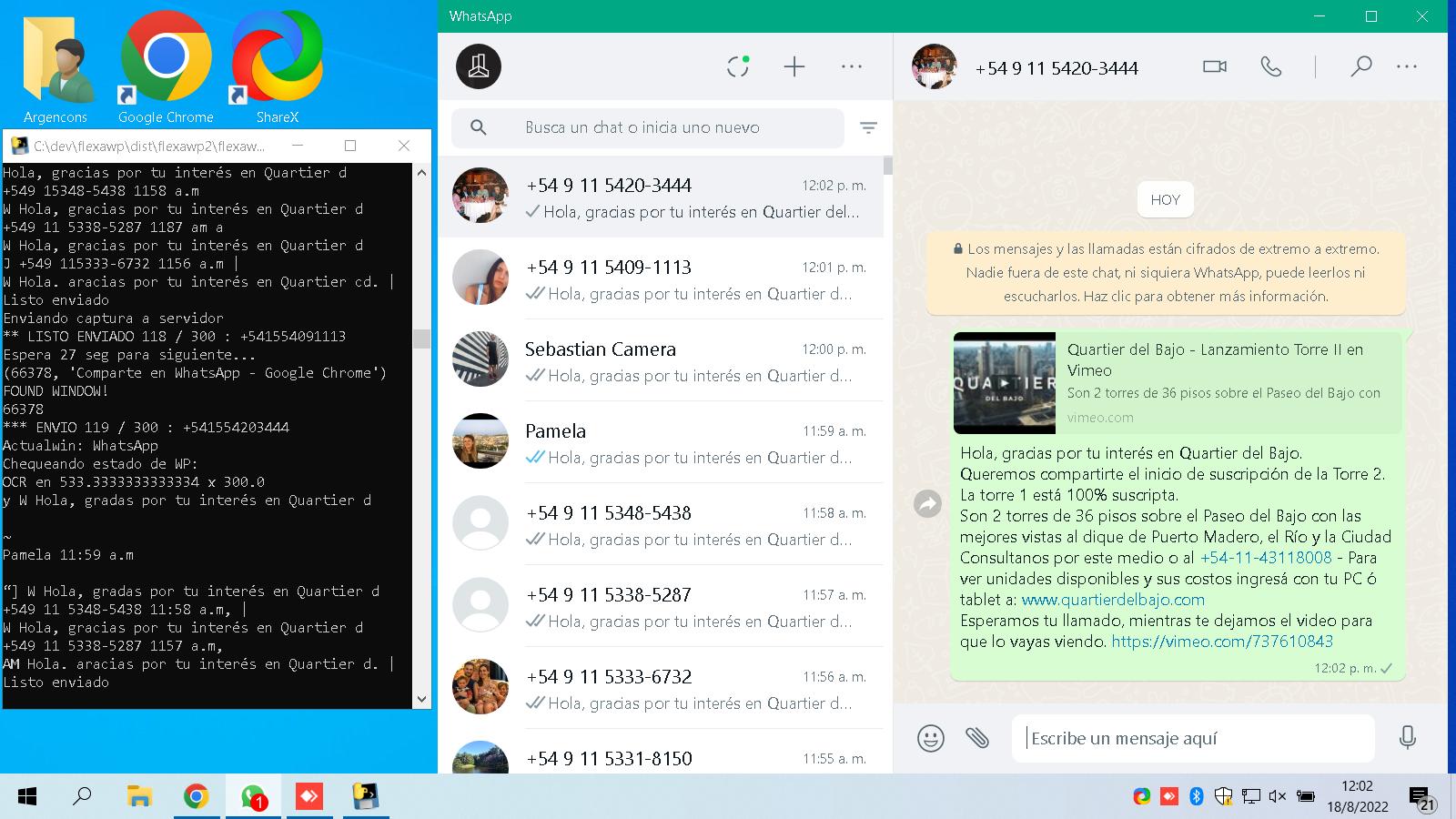1456x819 pixels.
Task: Open chat with +54 9 11 5409-1113
Action: (661, 278)
